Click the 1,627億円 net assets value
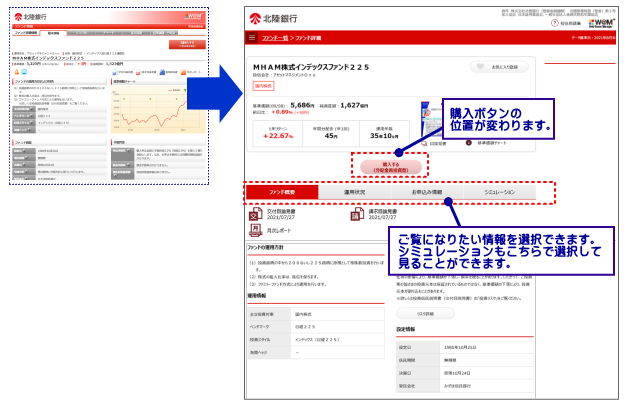 pyautogui.click(x=354, y=105)
